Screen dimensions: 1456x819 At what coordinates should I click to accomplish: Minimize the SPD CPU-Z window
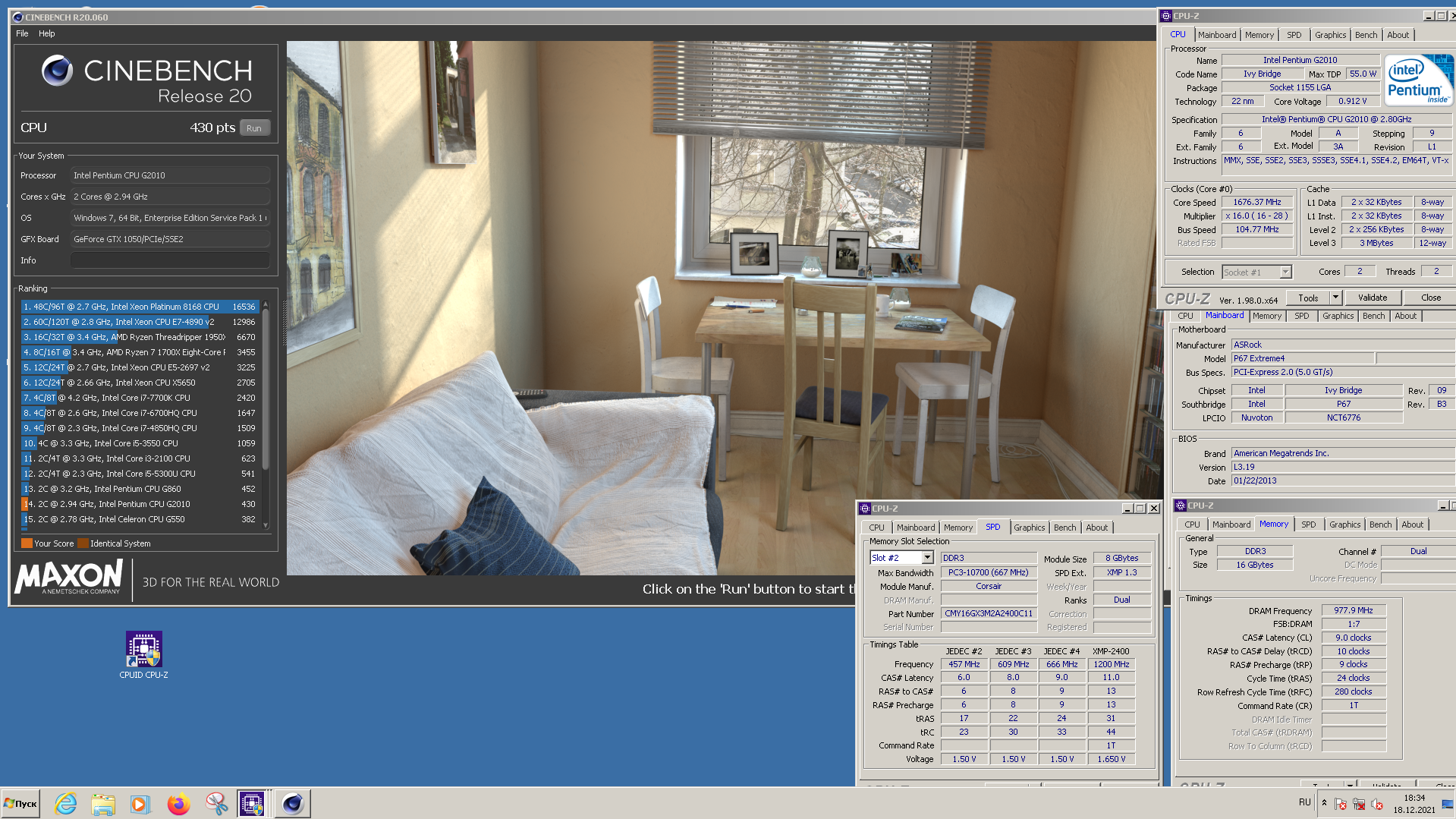pyautogui.click(x=1127, y=509)
